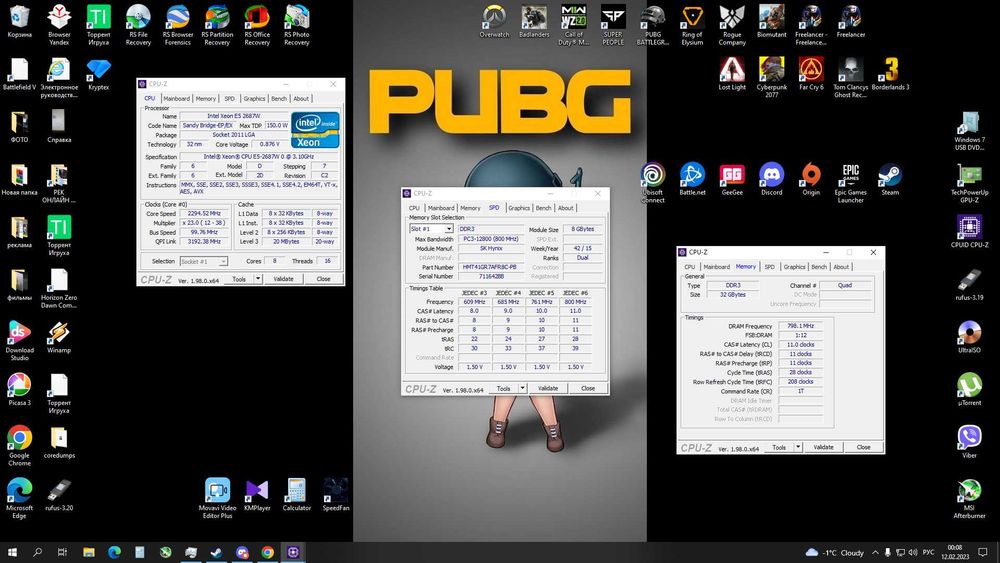1000x563 pixels.
Task: Open SpeedFan desktop shortcut
Action: [x=335, y=495]
